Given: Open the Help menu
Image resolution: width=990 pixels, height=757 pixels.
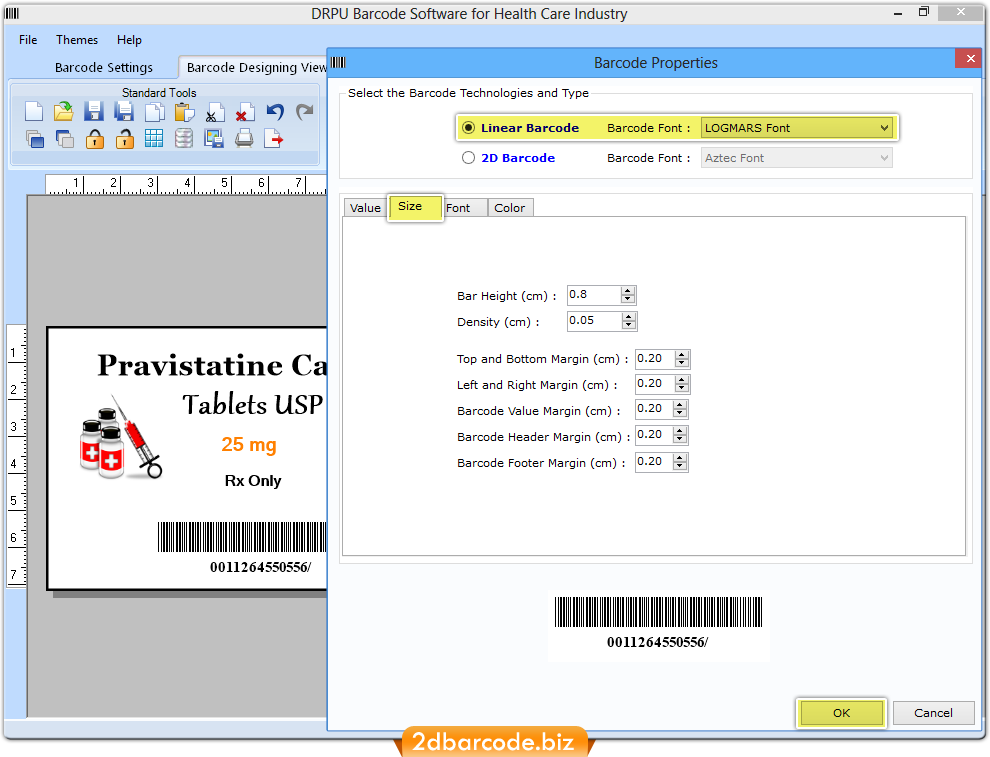Looking at the screenshot, I should [x=129, y=40].
